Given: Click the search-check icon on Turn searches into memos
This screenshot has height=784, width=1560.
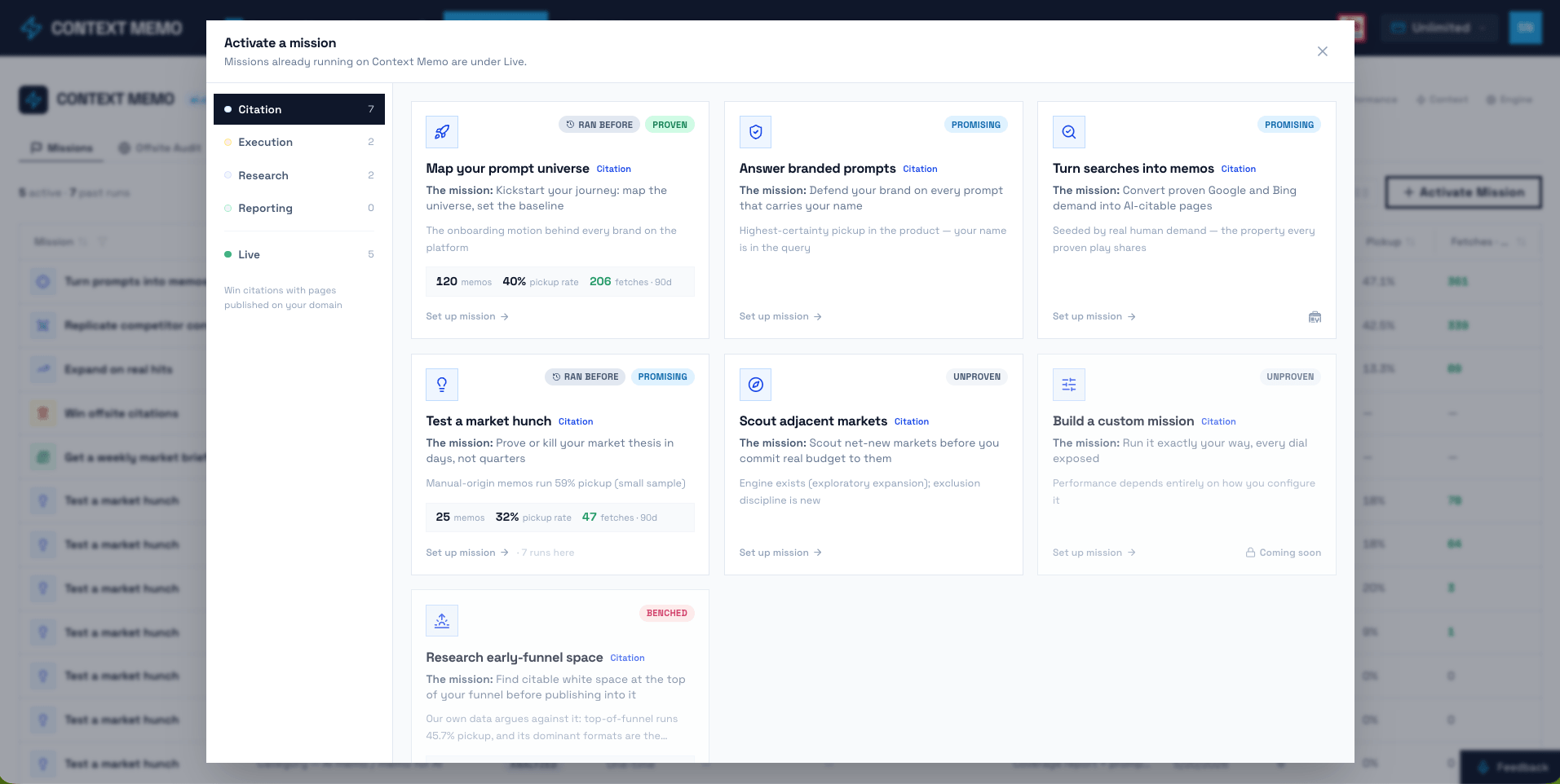Looking at the screenshot, I should coord(1068,132).
